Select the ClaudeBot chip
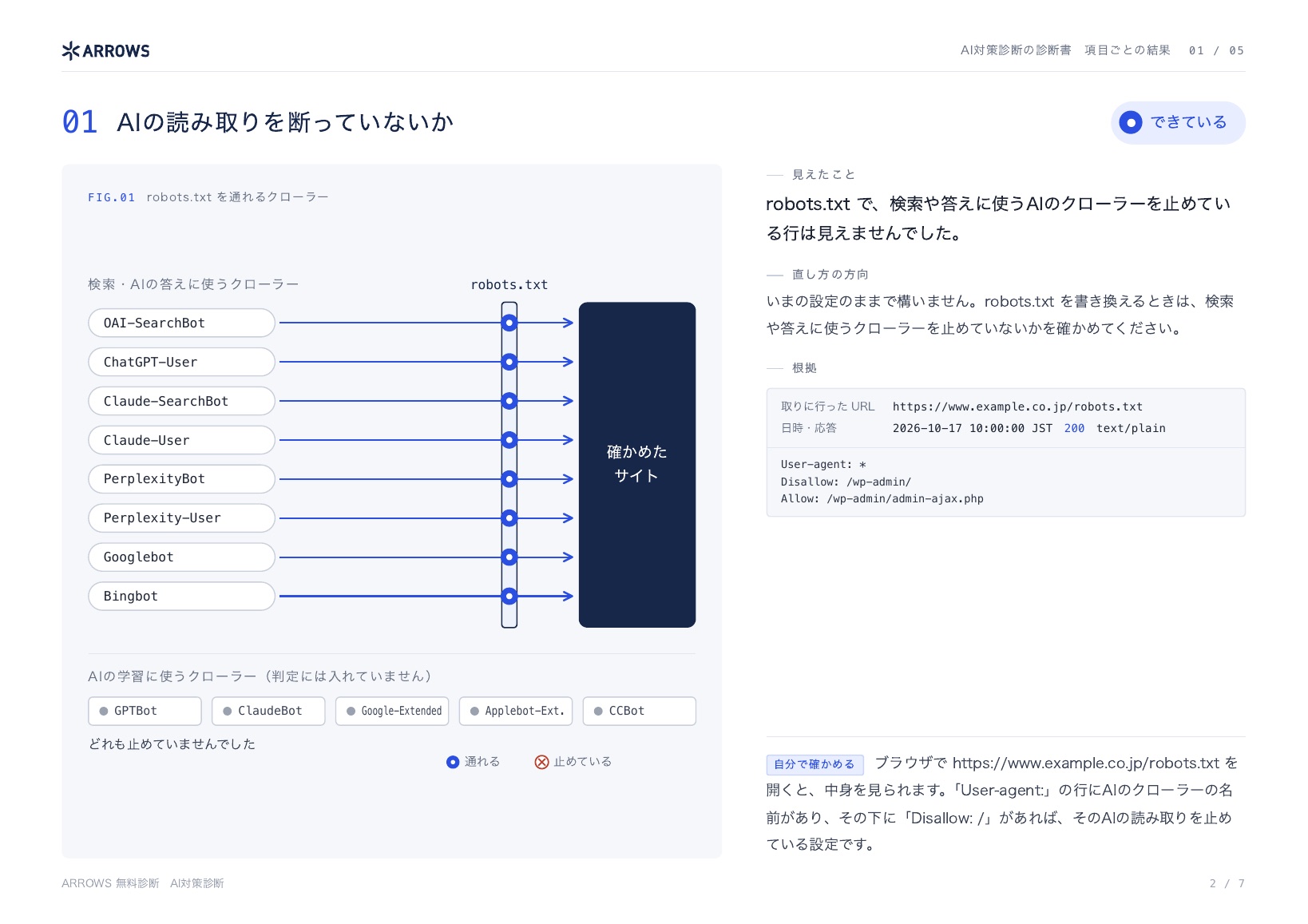The width and height of the screenshot is (1308, 924). pos(268,711)
